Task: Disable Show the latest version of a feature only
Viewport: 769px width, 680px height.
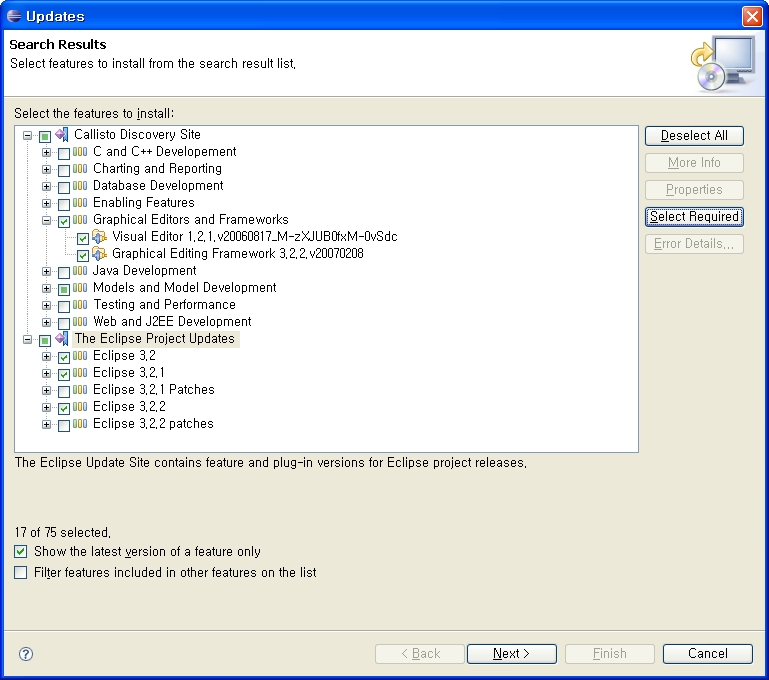Action: 21,552
